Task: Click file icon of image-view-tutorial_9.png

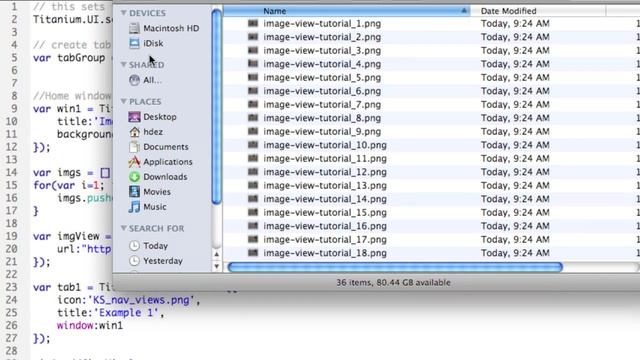Action: click(x=253, y=131)
